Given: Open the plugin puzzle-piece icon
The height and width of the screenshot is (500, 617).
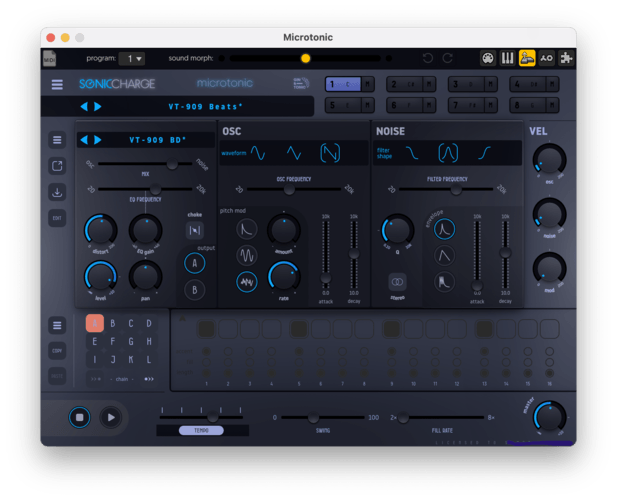Looking at the screenshot, I should pos(566,58).
